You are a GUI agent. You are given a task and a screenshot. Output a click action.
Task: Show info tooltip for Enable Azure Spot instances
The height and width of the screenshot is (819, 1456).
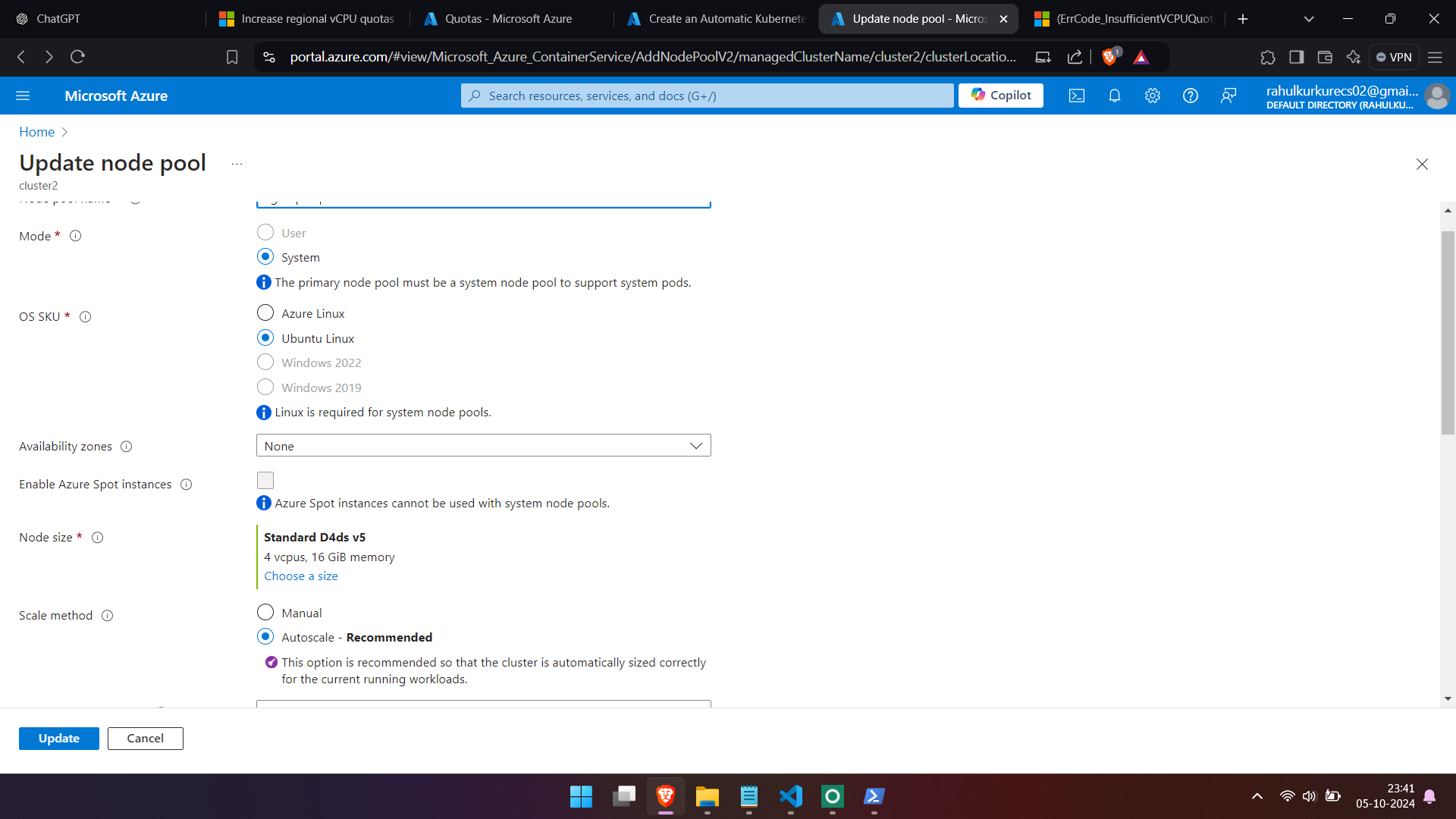pyautogui.click(x=187, y=485)
